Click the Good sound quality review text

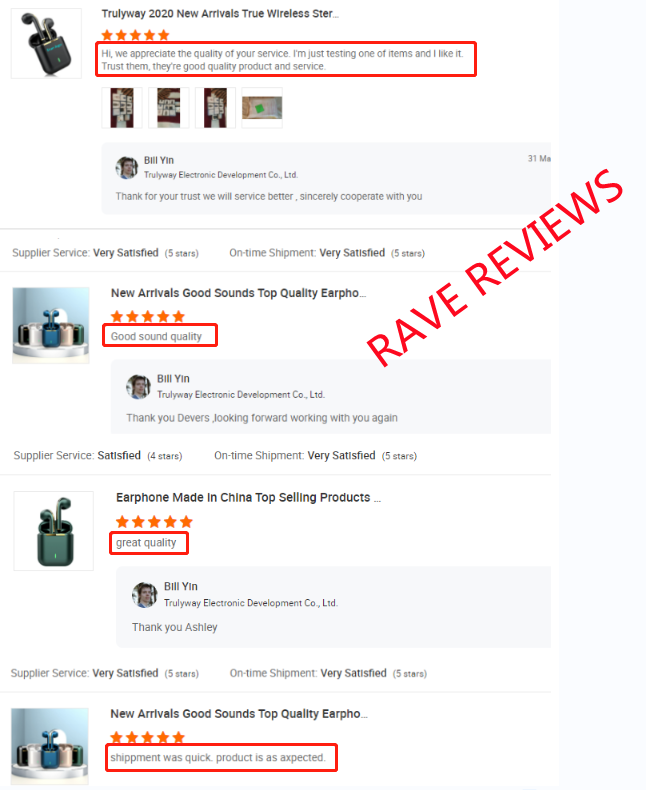click(x=156, y=337)
